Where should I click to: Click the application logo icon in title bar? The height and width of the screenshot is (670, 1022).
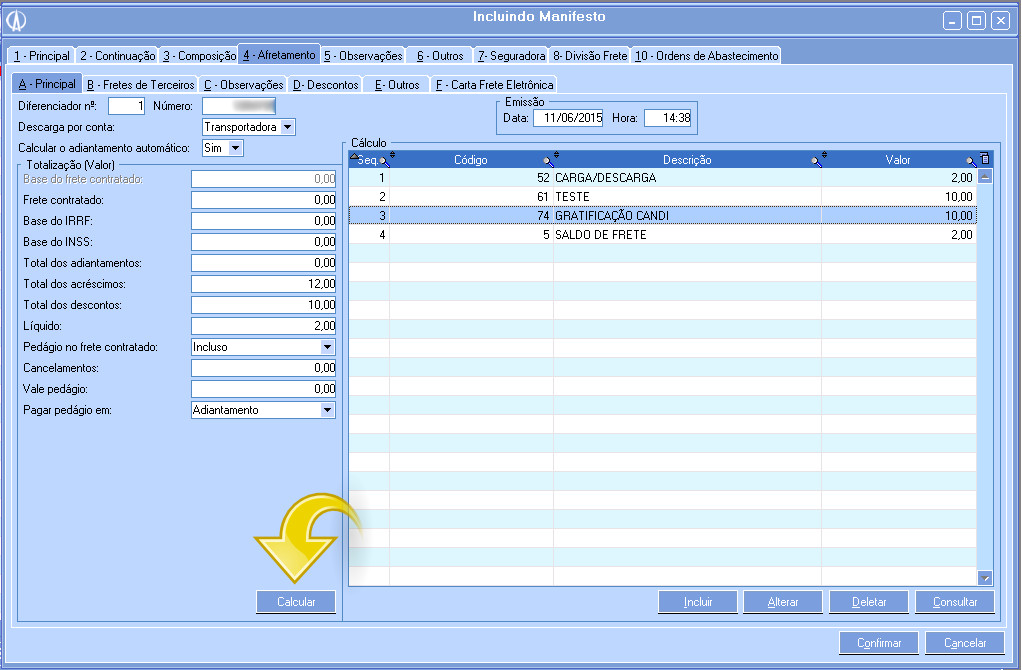click(x=16, y=20)
